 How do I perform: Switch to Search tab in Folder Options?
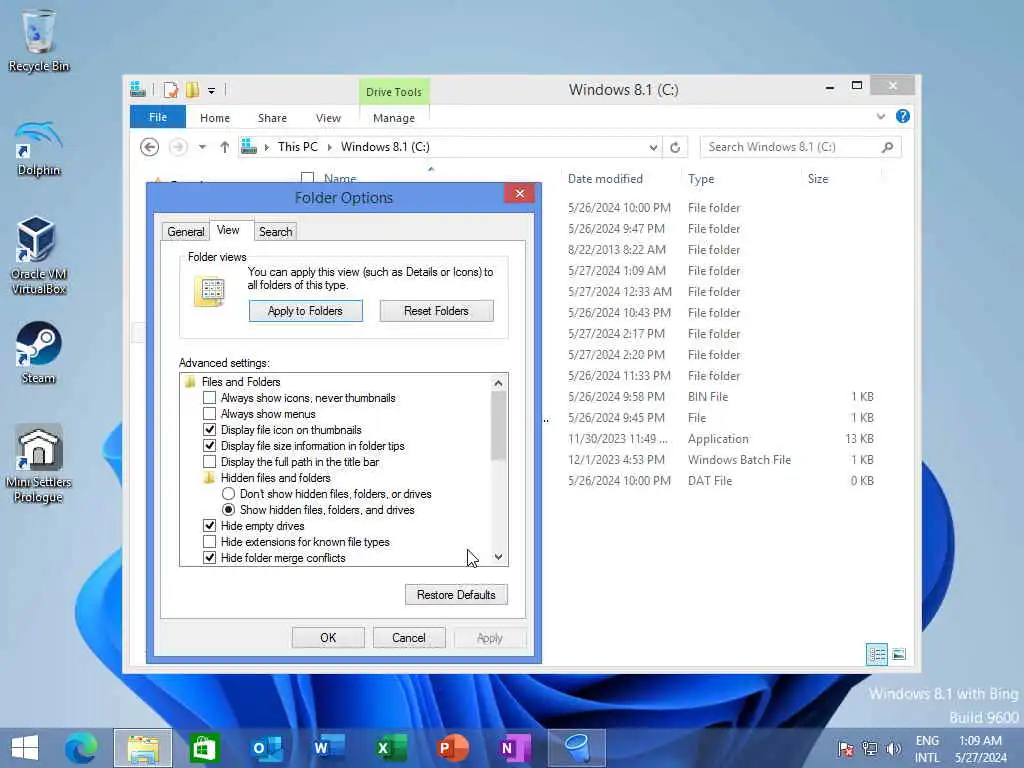point(276,232)
